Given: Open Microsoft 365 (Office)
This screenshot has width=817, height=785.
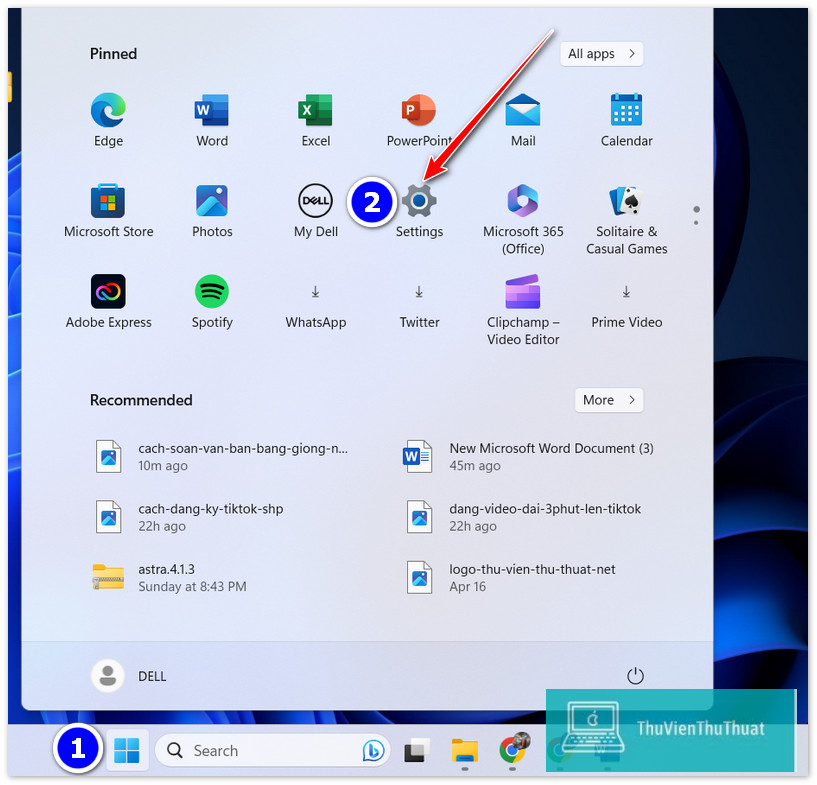Looking at the screenshot, I should point(523,219).
